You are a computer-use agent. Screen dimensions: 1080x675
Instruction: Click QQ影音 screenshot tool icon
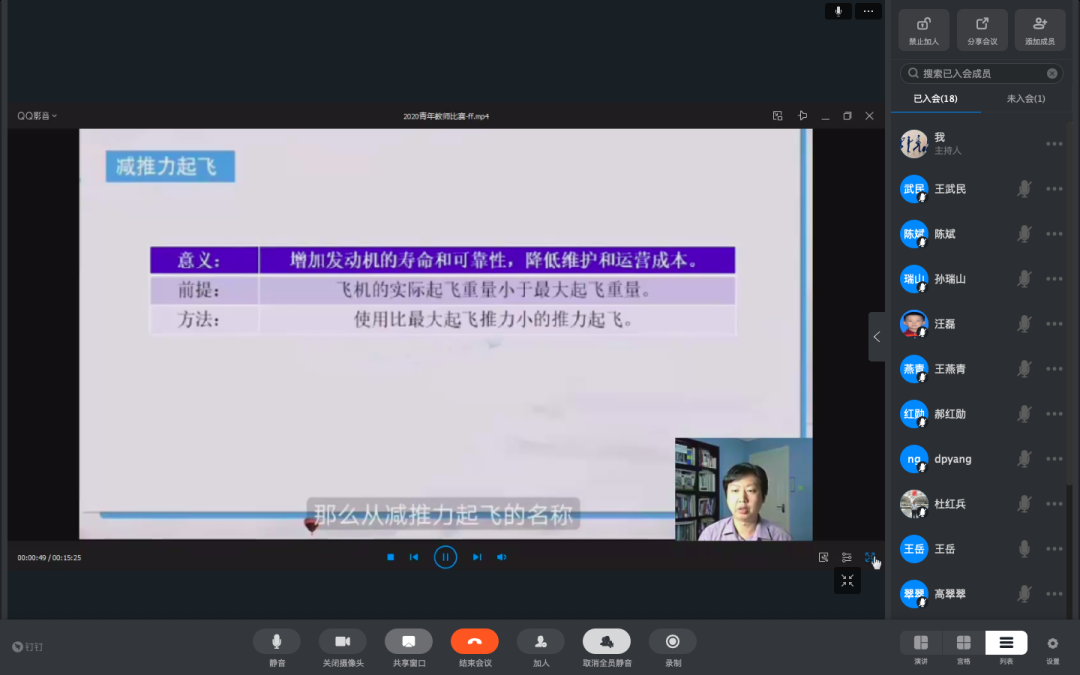pyautogui.click(x=823, y=557)
